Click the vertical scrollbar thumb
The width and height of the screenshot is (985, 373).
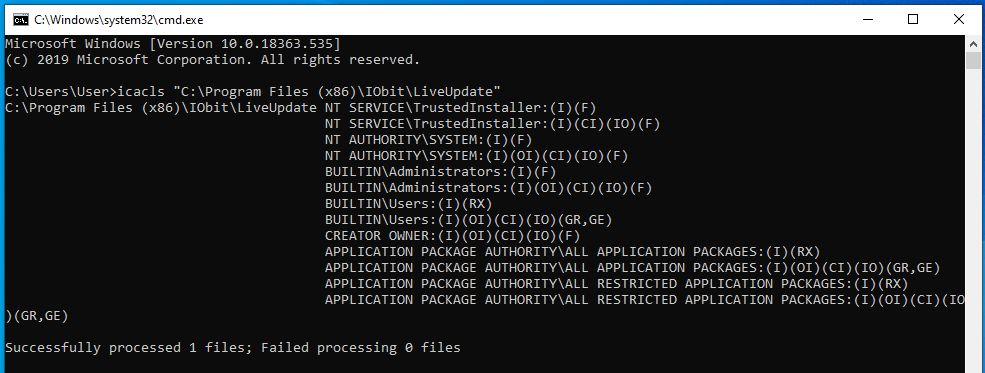pos(973,61)
